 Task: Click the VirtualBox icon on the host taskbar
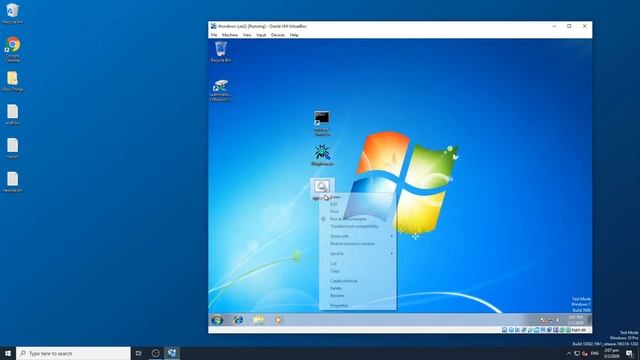[x=172, y=353]
